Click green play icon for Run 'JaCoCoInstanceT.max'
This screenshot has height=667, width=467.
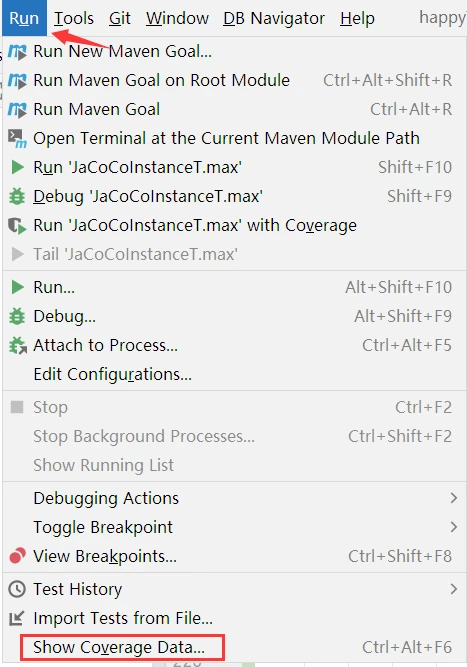[17, 167]
